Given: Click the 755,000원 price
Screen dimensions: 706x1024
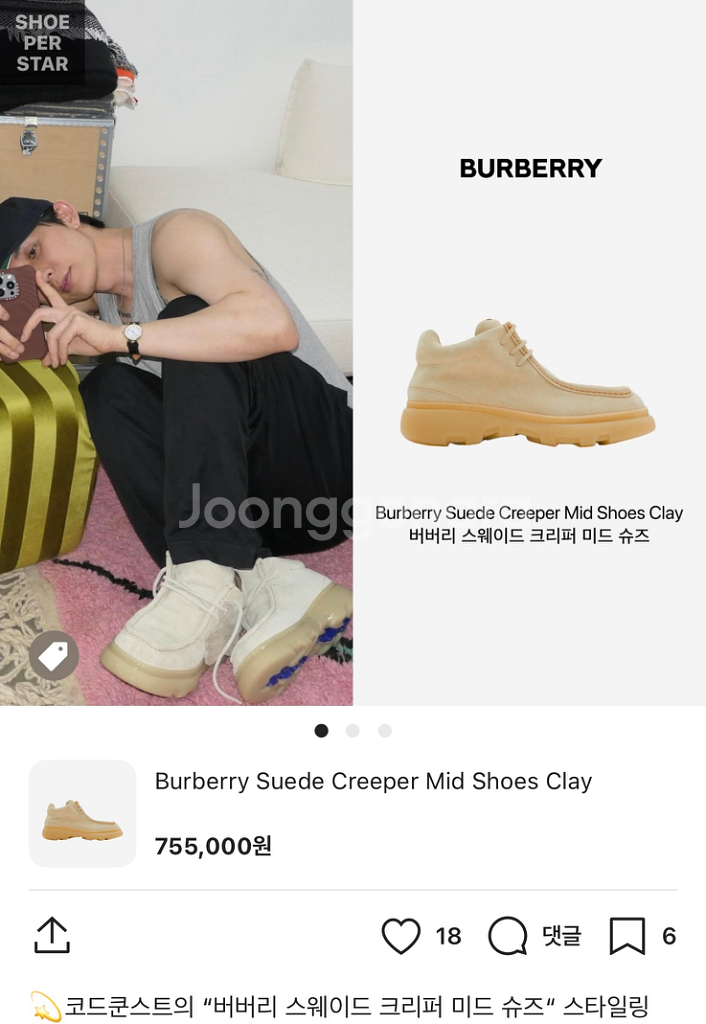Looking at the screenshot, I should (x=213, y=846).
